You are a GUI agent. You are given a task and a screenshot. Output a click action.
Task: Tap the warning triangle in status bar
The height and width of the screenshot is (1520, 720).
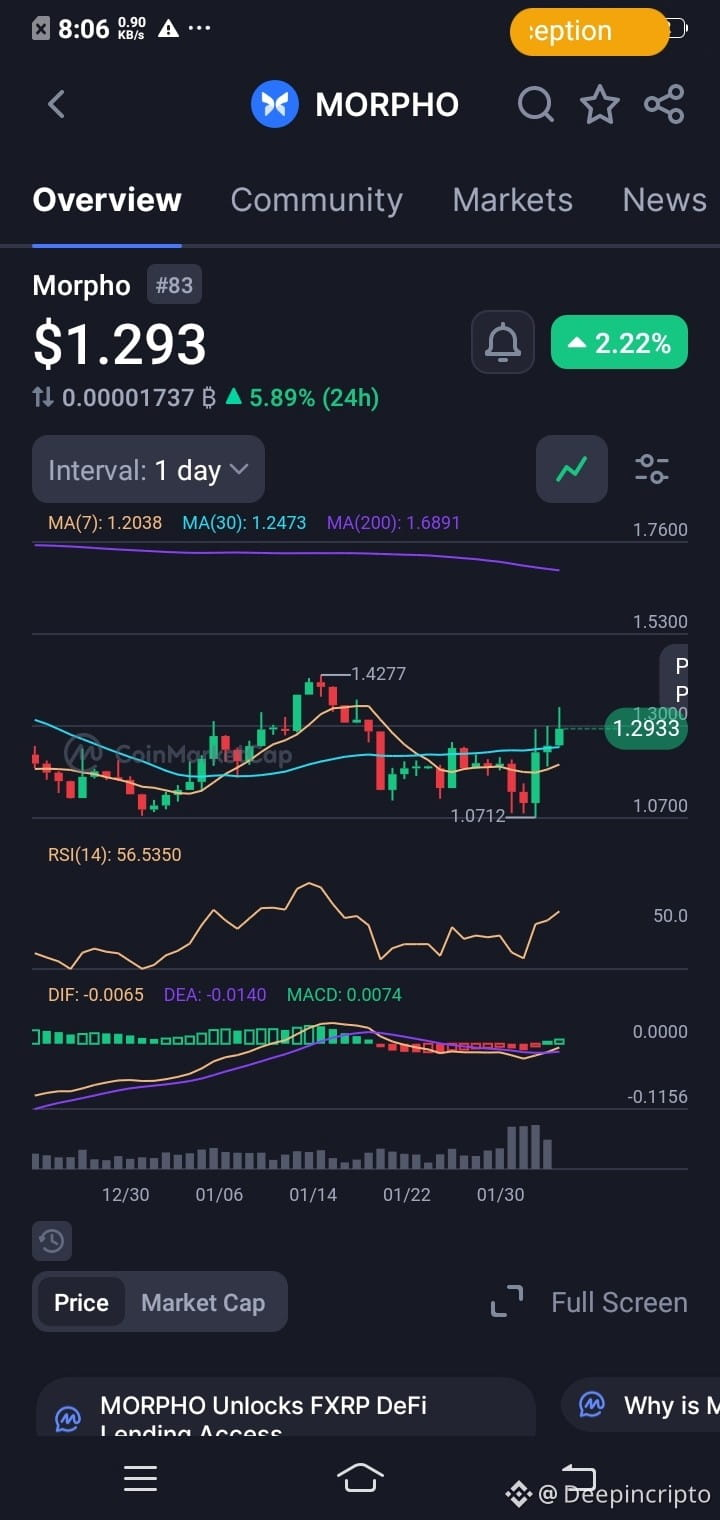tap(168, 29)
